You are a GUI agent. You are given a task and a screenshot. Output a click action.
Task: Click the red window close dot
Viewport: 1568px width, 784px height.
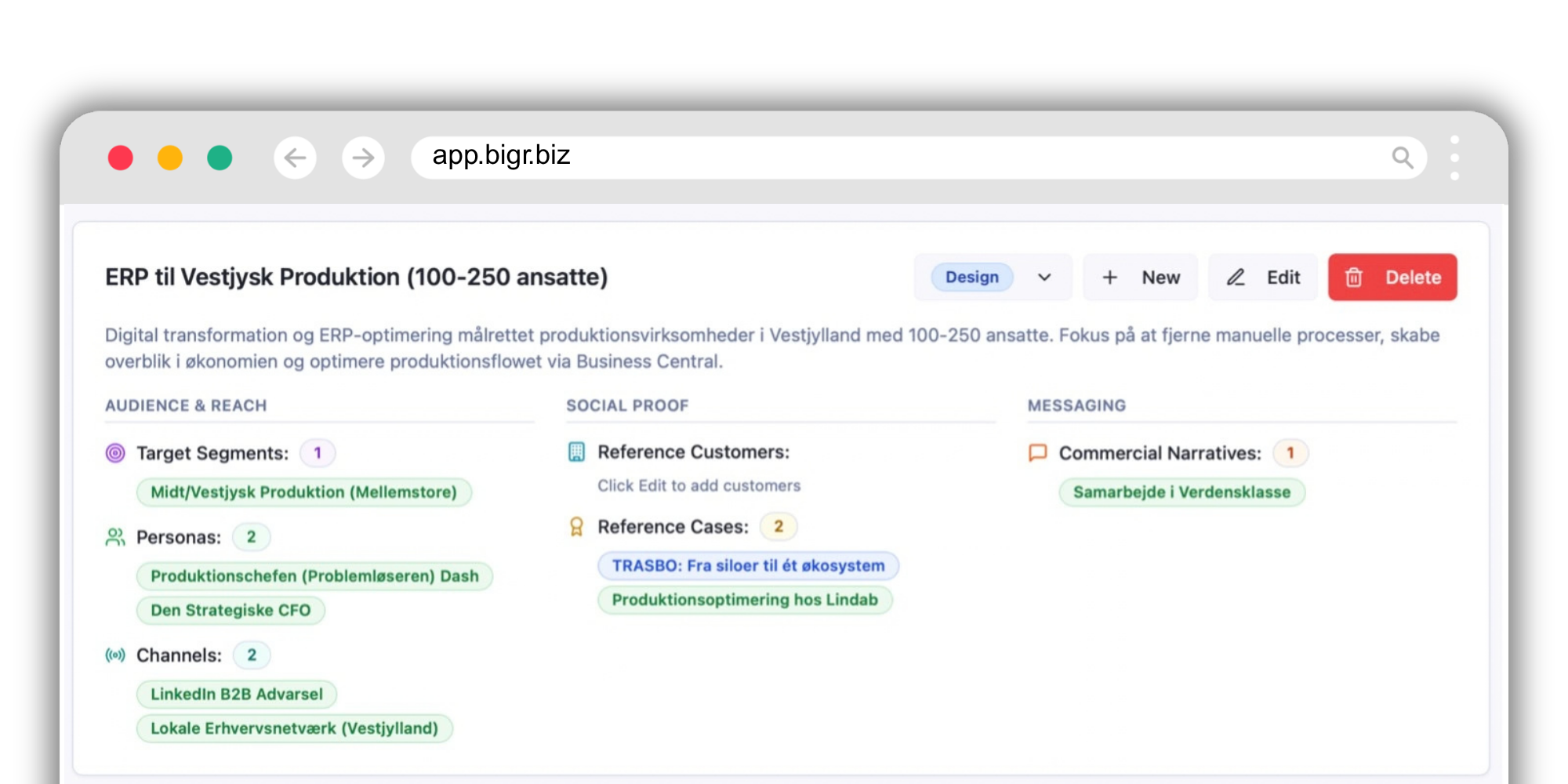click(x=120, y=158)
